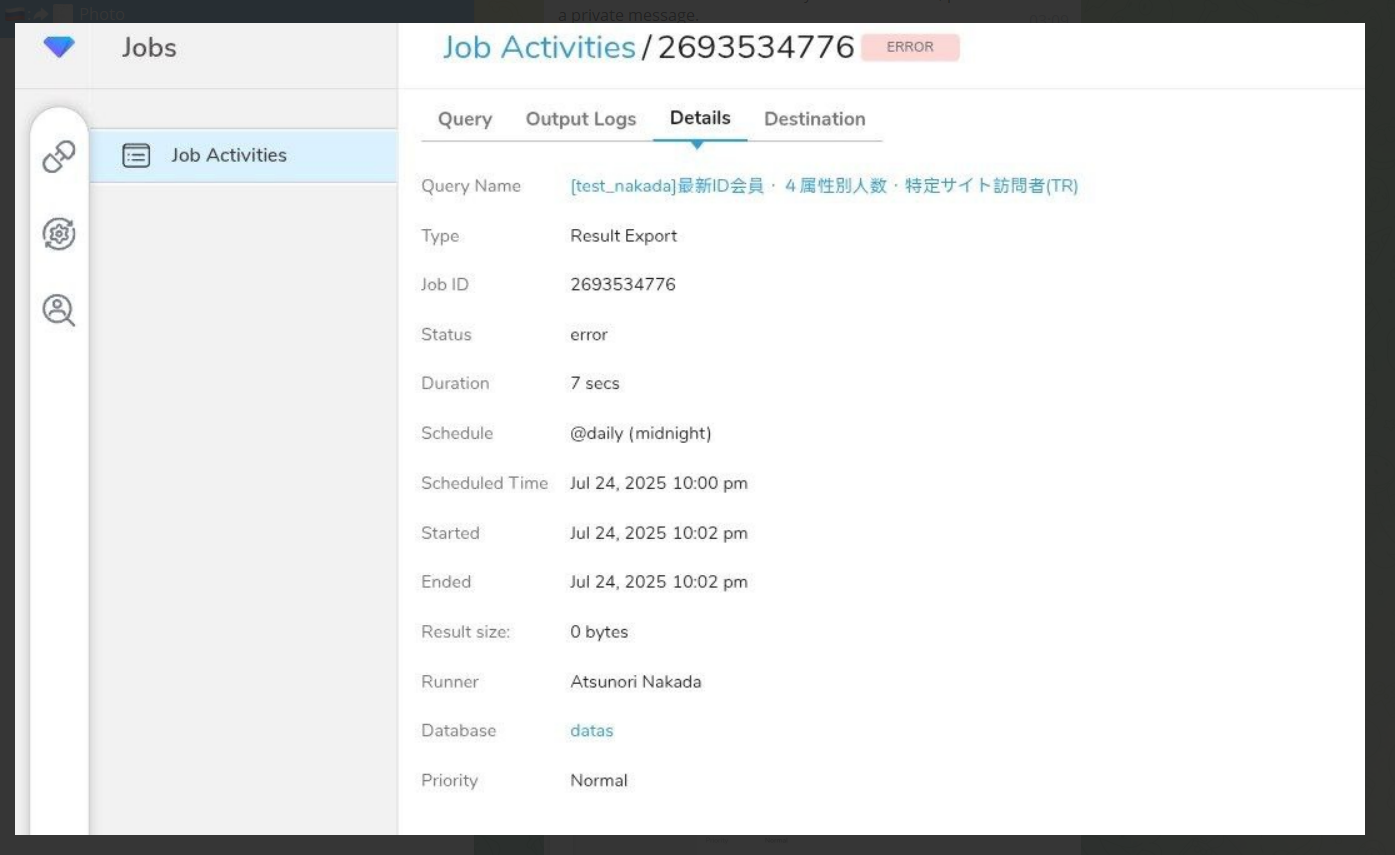Click the Priority value Normal
Viewport: 1395px width, 855px height.
coord(598,780)
